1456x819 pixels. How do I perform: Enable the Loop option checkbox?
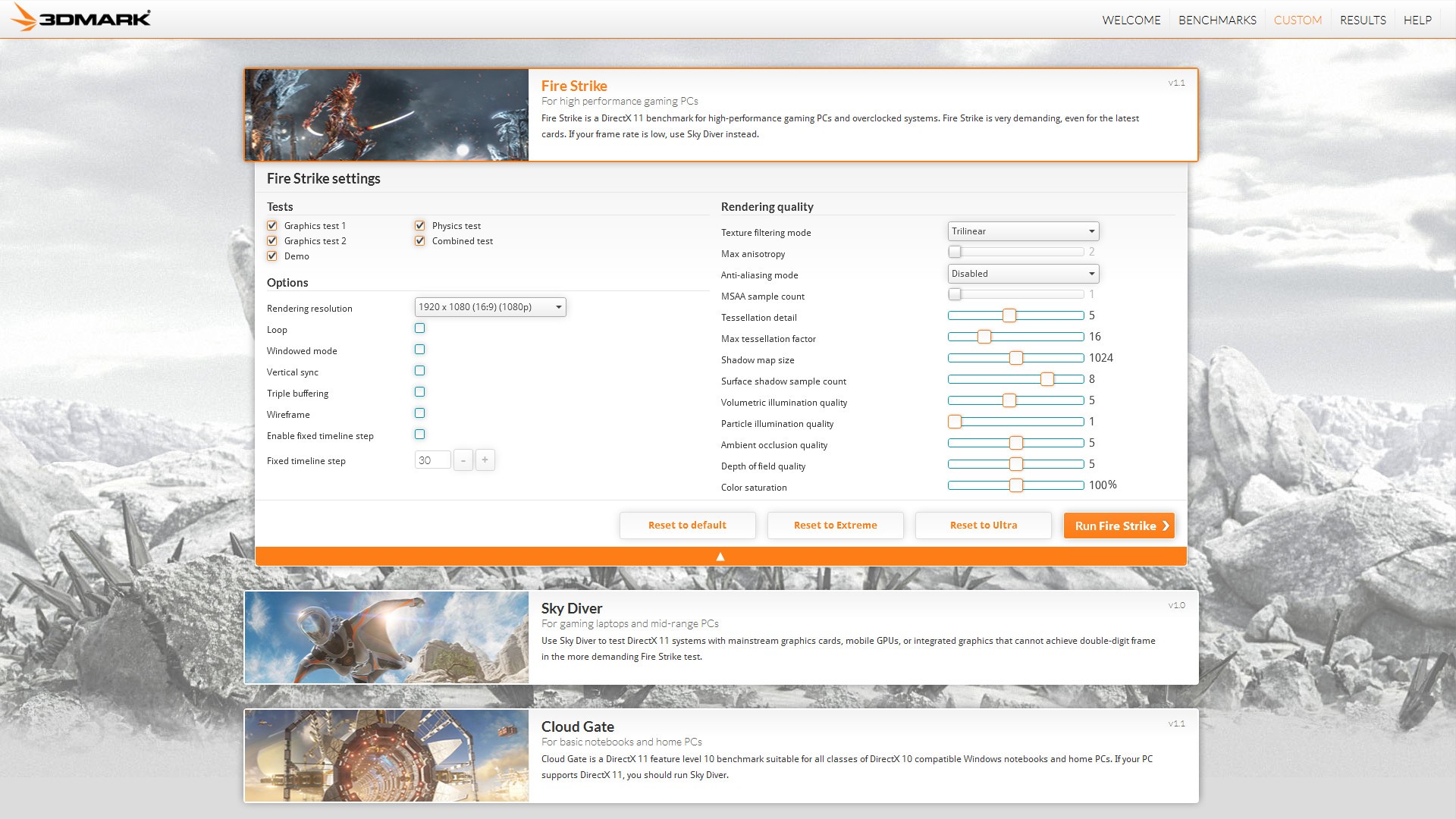[x=419, y=328]
